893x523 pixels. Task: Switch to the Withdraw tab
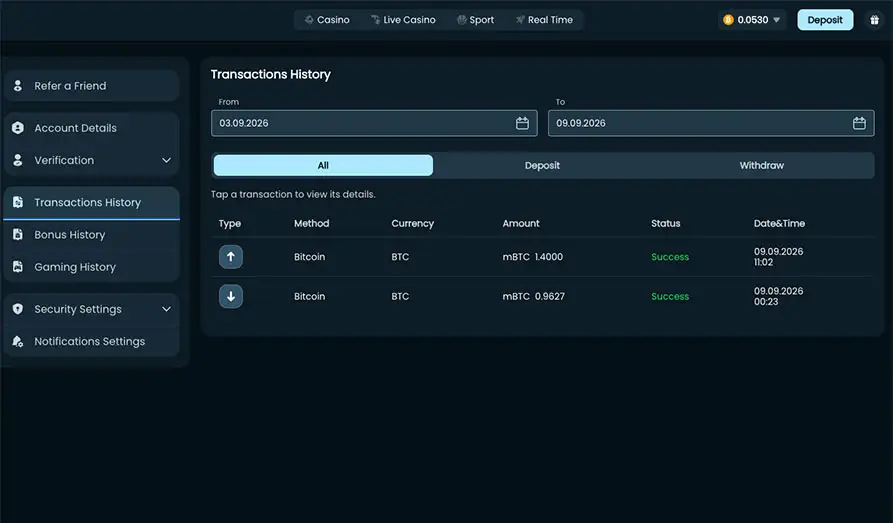[761, 165]
